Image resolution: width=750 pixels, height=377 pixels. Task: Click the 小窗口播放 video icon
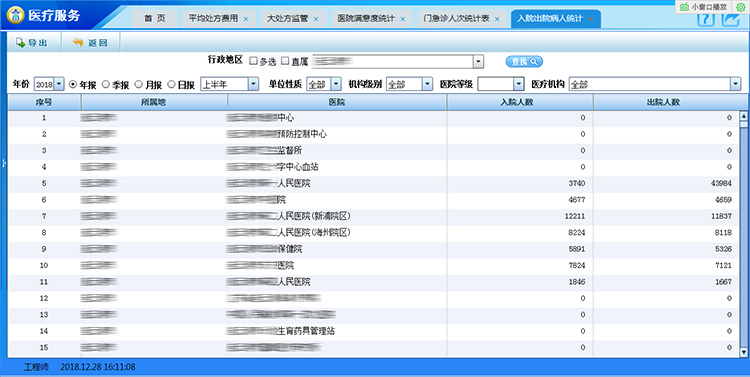(x=685, y=7)
